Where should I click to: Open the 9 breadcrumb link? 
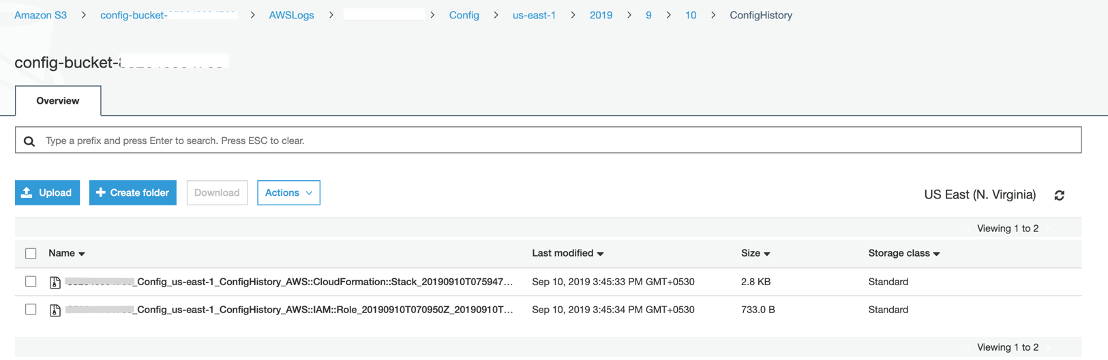coord(649,15)
